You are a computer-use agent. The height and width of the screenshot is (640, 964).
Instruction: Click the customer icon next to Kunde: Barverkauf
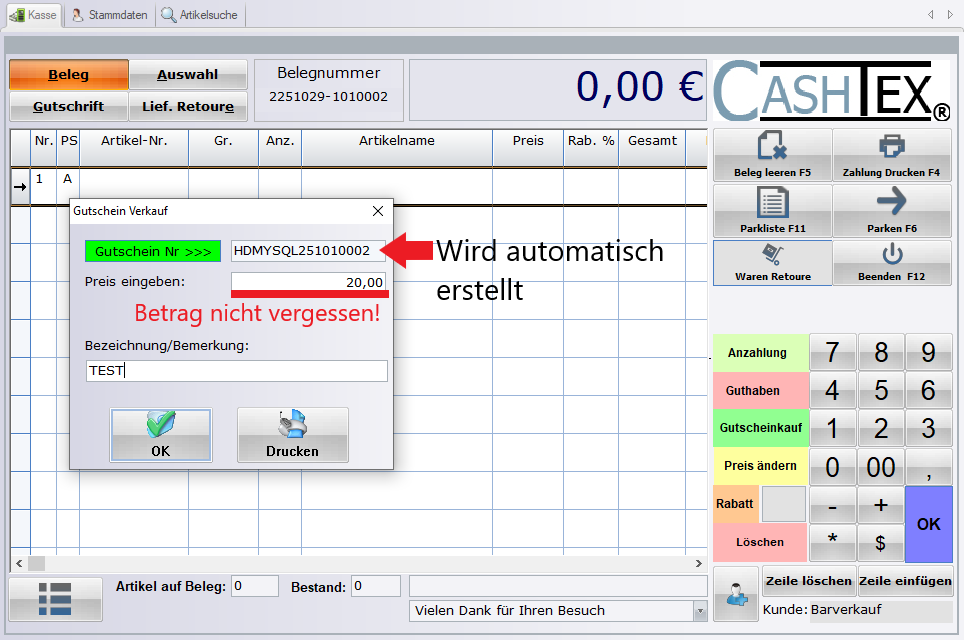point(735,596)
